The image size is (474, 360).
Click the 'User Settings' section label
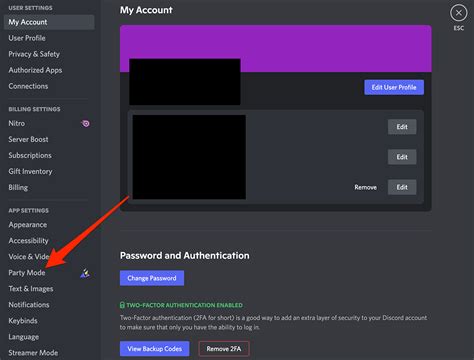coord(30,8)
